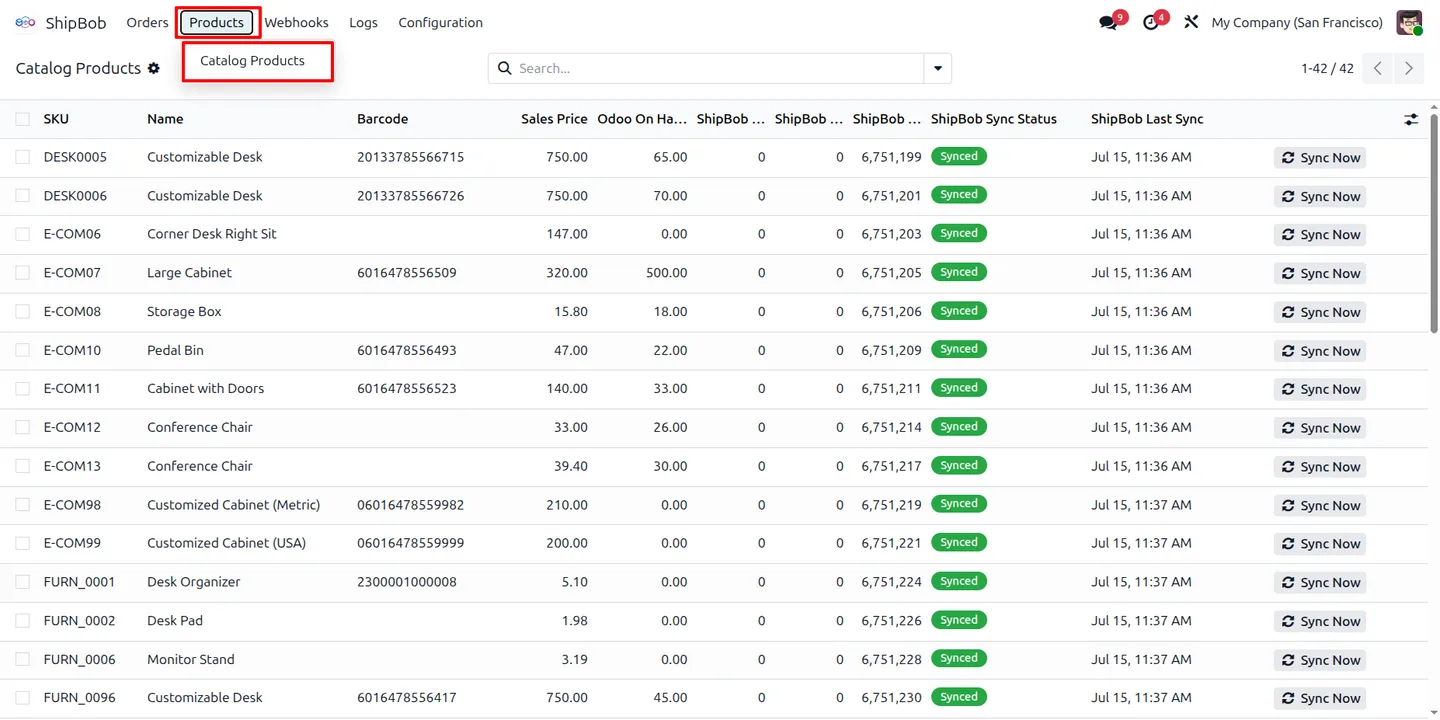
Task: Open the Products menu
Action: (216, 22)
